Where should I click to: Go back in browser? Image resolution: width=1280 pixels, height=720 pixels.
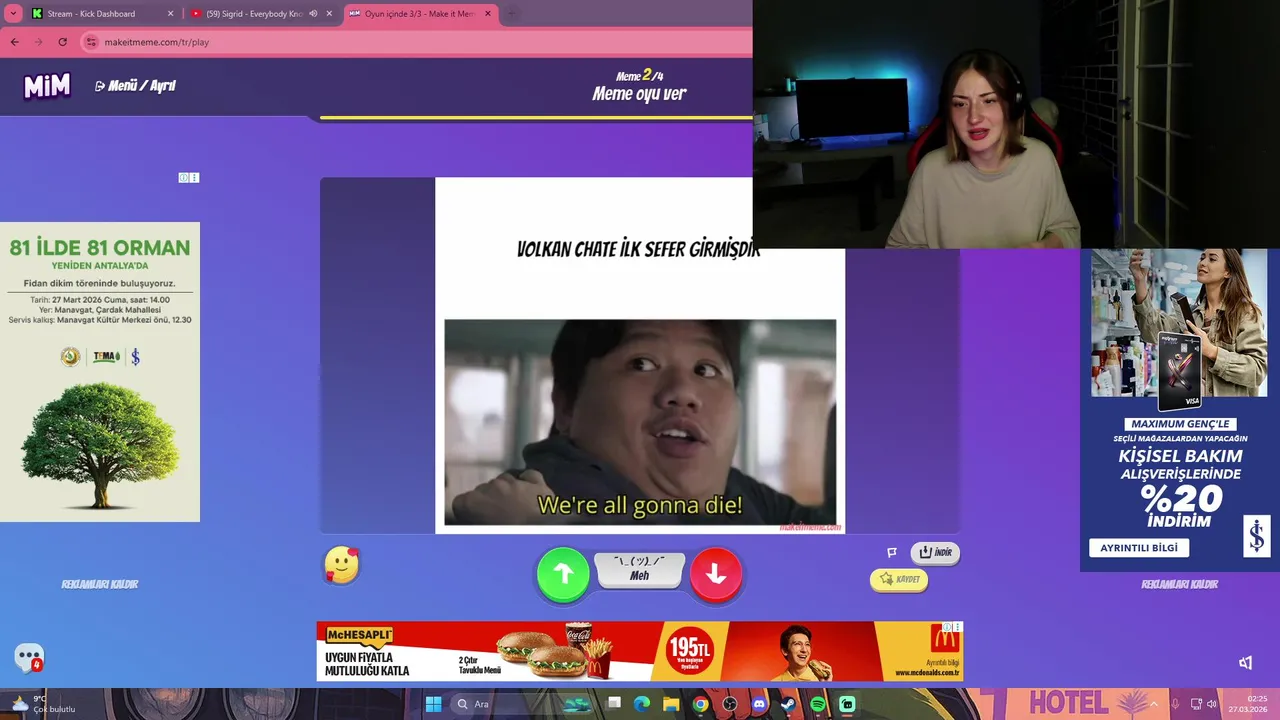click(x=14, y=42)
